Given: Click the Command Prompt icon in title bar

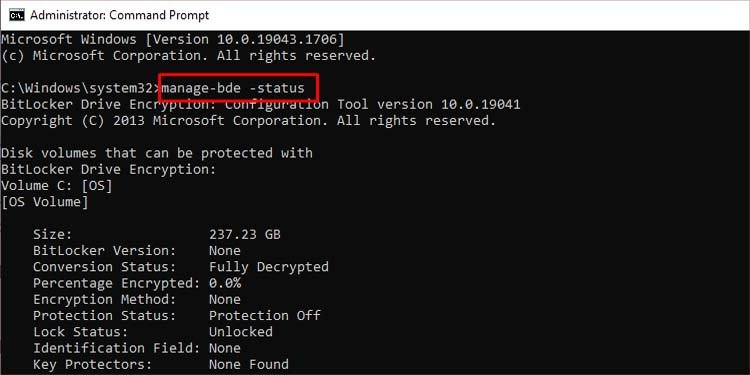Looking at the screenshot, I should [x=16, y=15].
